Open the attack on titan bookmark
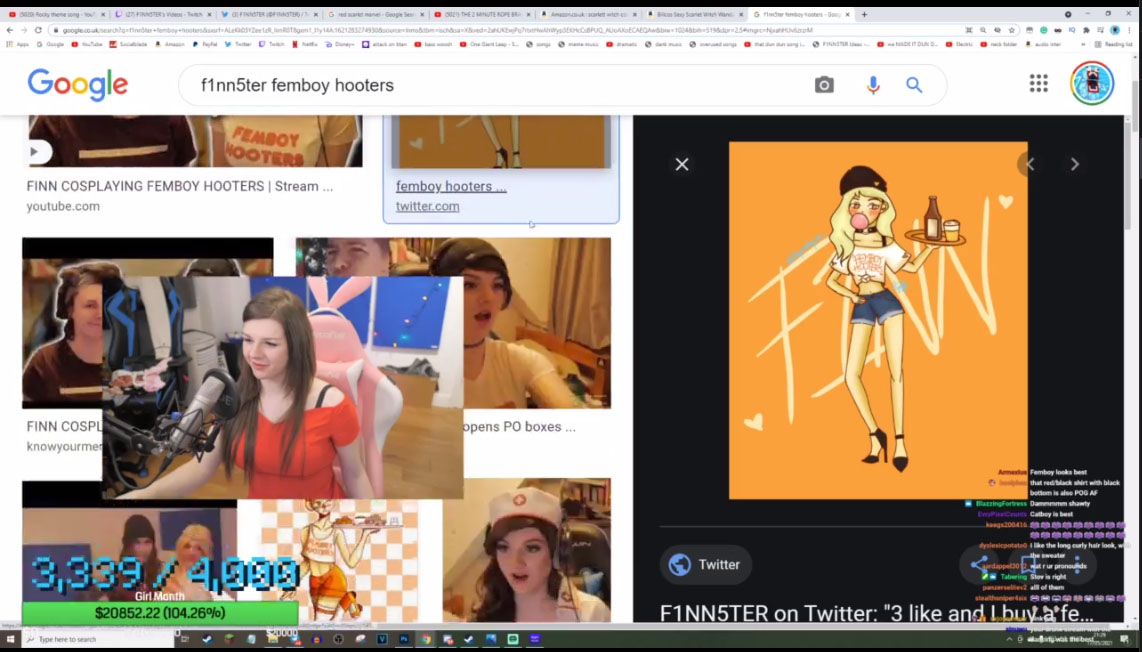Screen dimensions: 1142x652 [x=385, y=44]
